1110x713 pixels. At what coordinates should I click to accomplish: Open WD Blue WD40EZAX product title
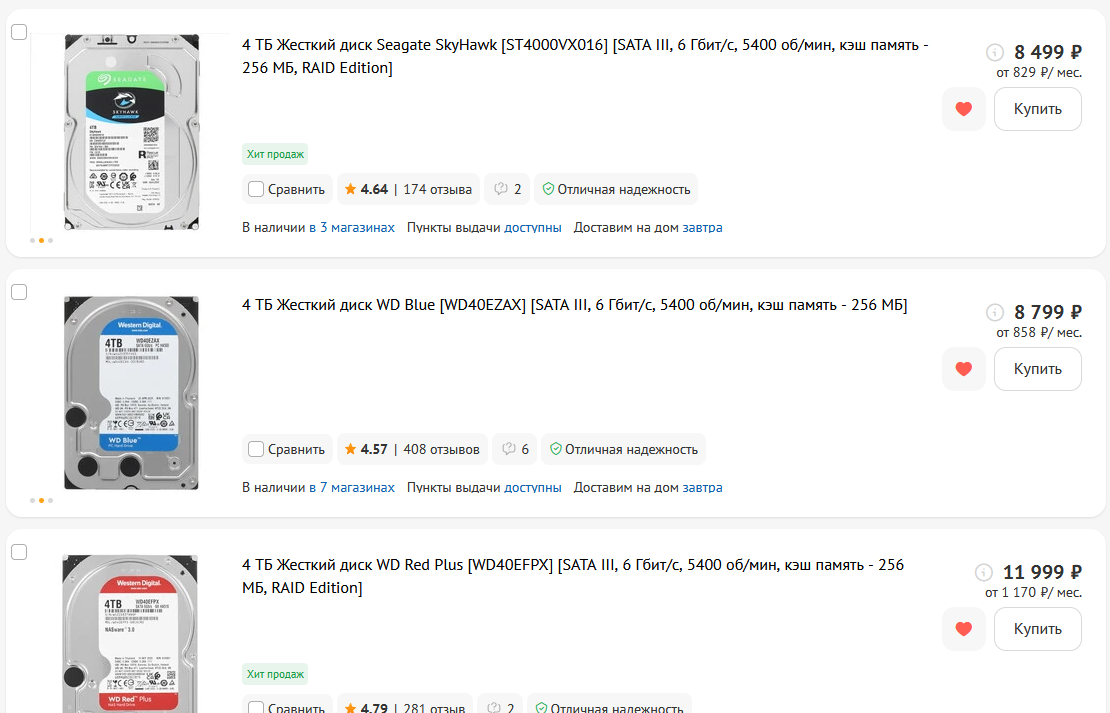tap(574, 305)
